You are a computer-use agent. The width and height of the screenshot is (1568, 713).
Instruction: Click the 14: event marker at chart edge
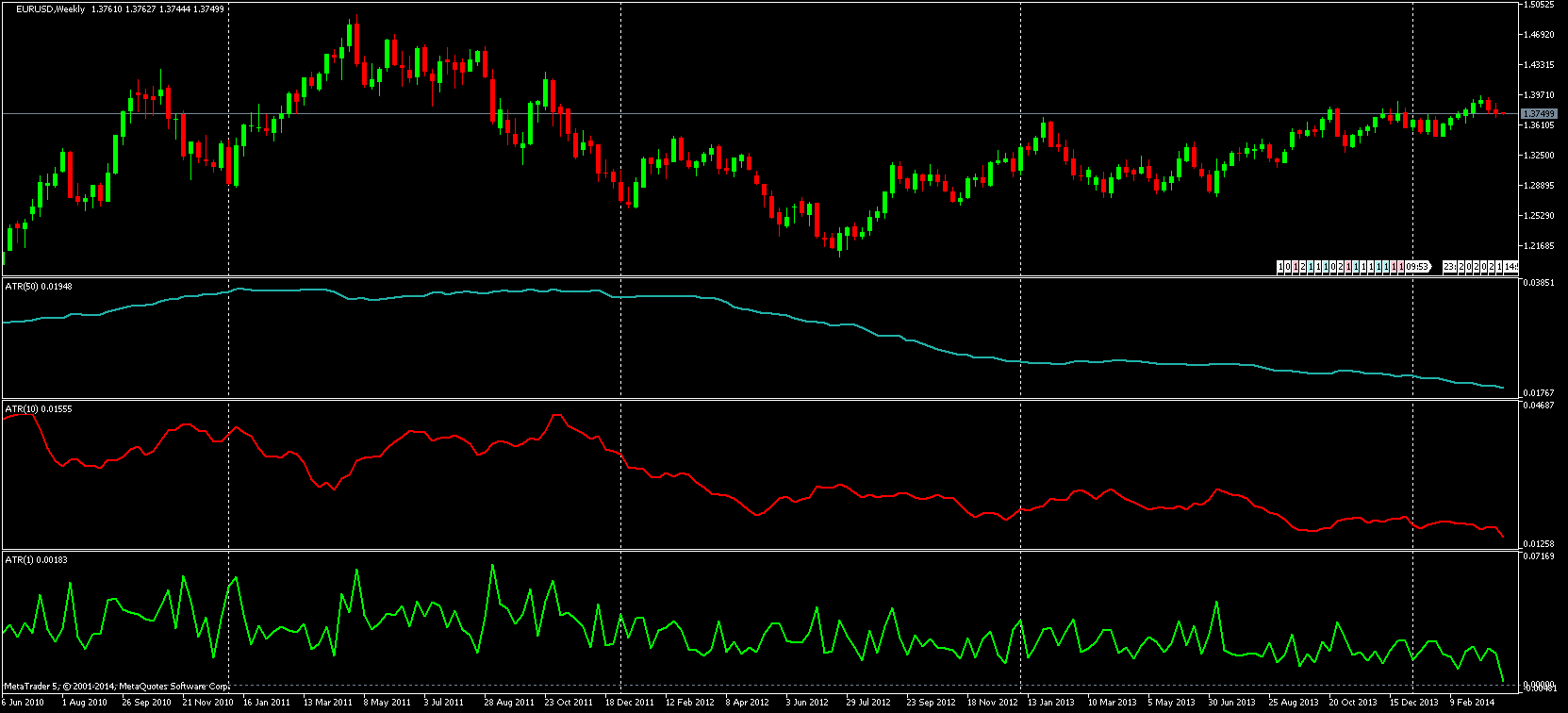click(x=1510, y=267)
